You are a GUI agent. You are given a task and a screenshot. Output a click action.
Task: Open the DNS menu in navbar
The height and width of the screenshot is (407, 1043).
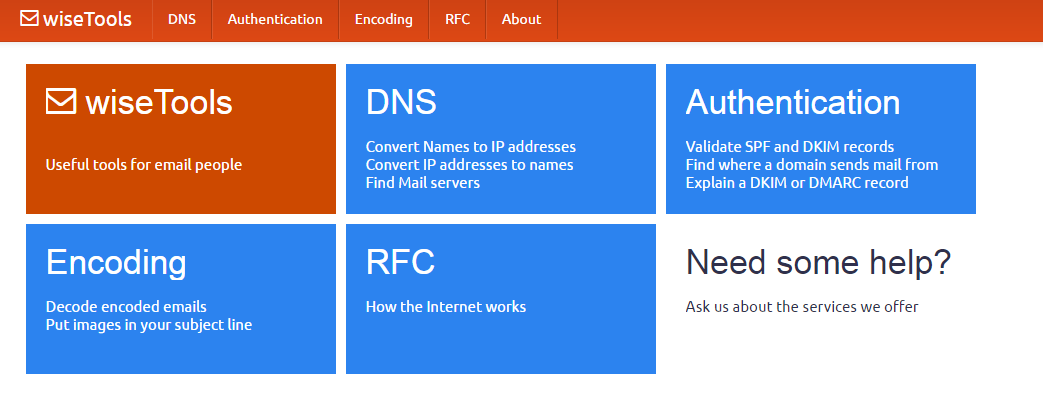(182, 19)
